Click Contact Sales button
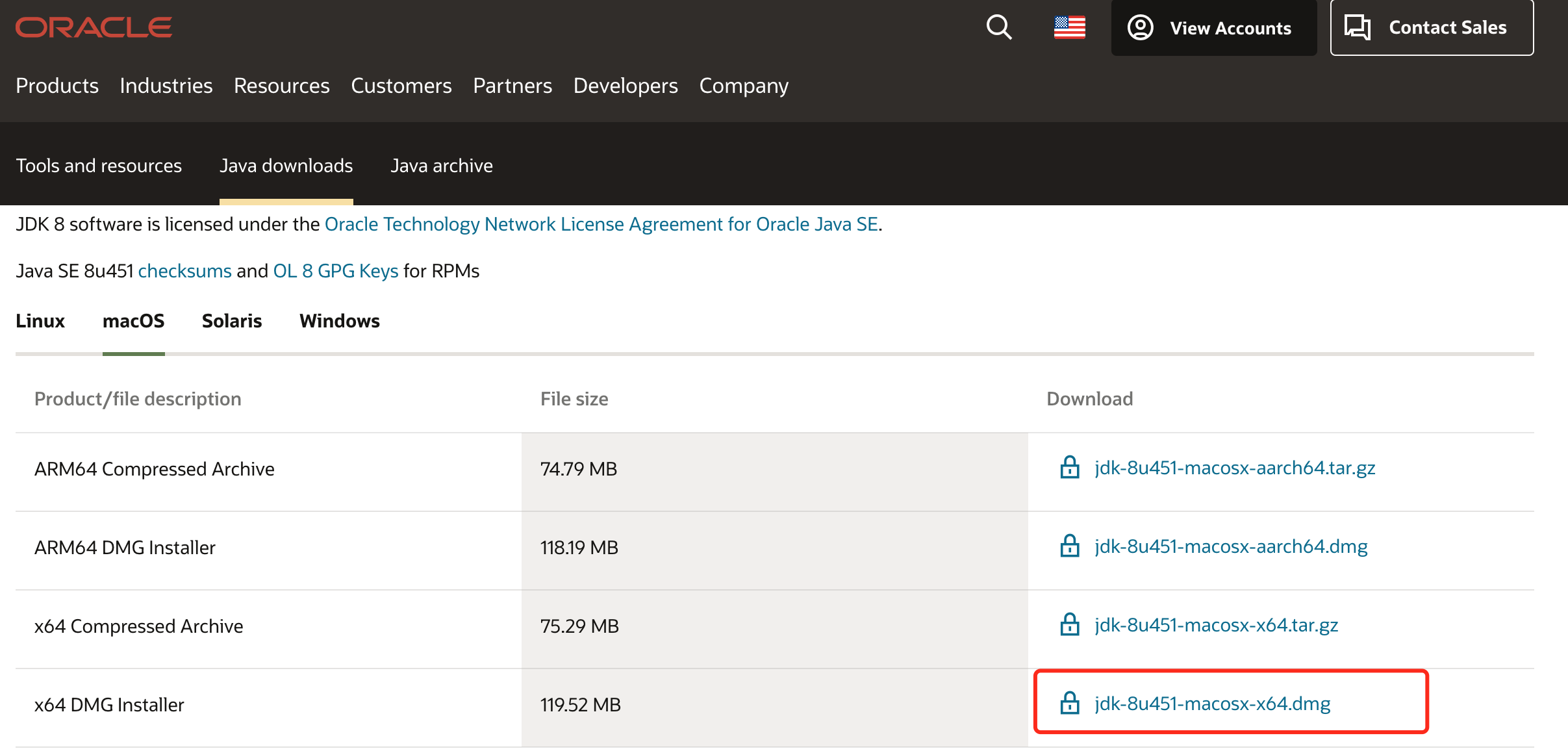The height and width of the screenshot is (751, 1568). click(x=1431, y=28)
